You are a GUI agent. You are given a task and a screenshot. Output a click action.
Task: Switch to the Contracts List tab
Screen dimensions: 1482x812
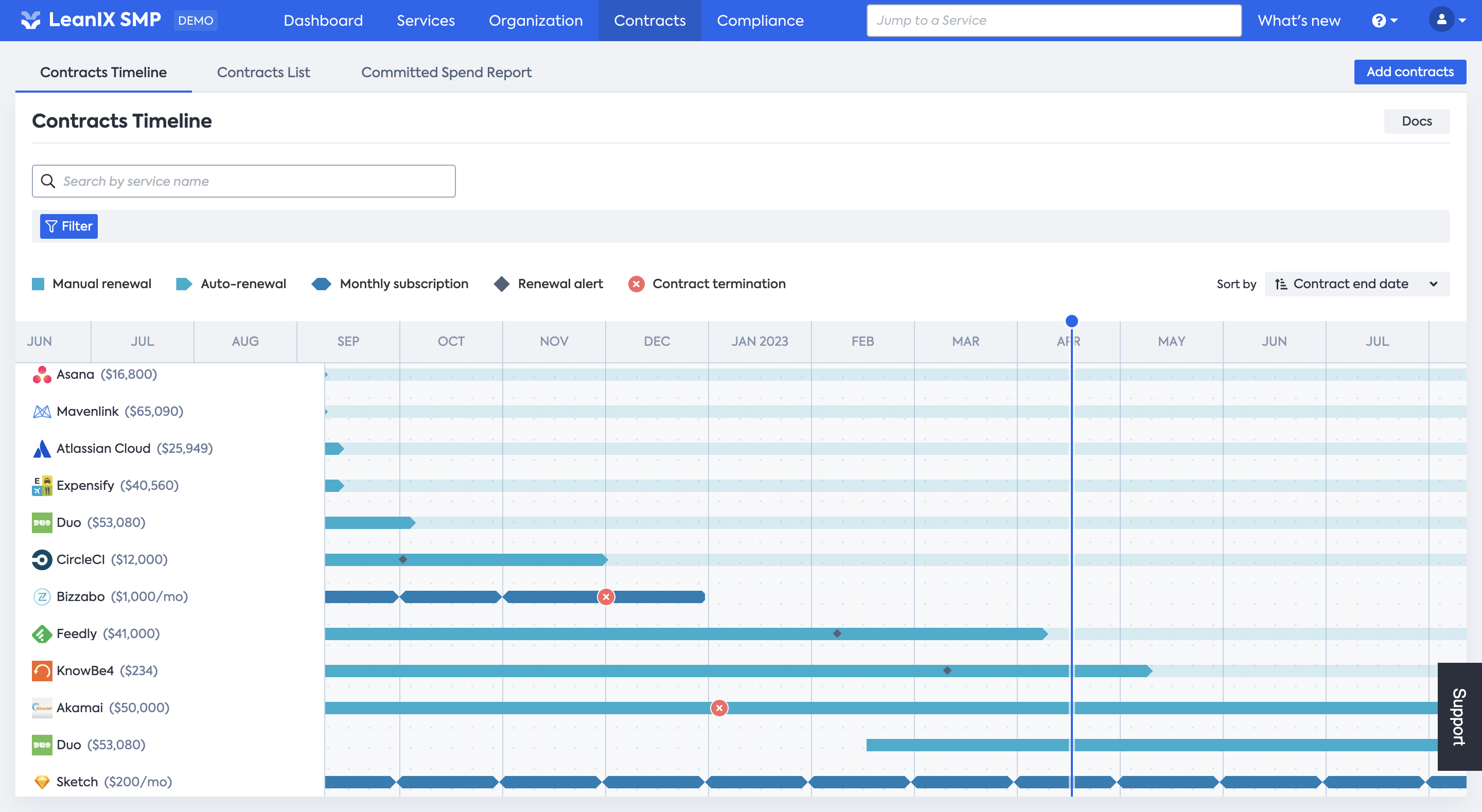point(263,73)
